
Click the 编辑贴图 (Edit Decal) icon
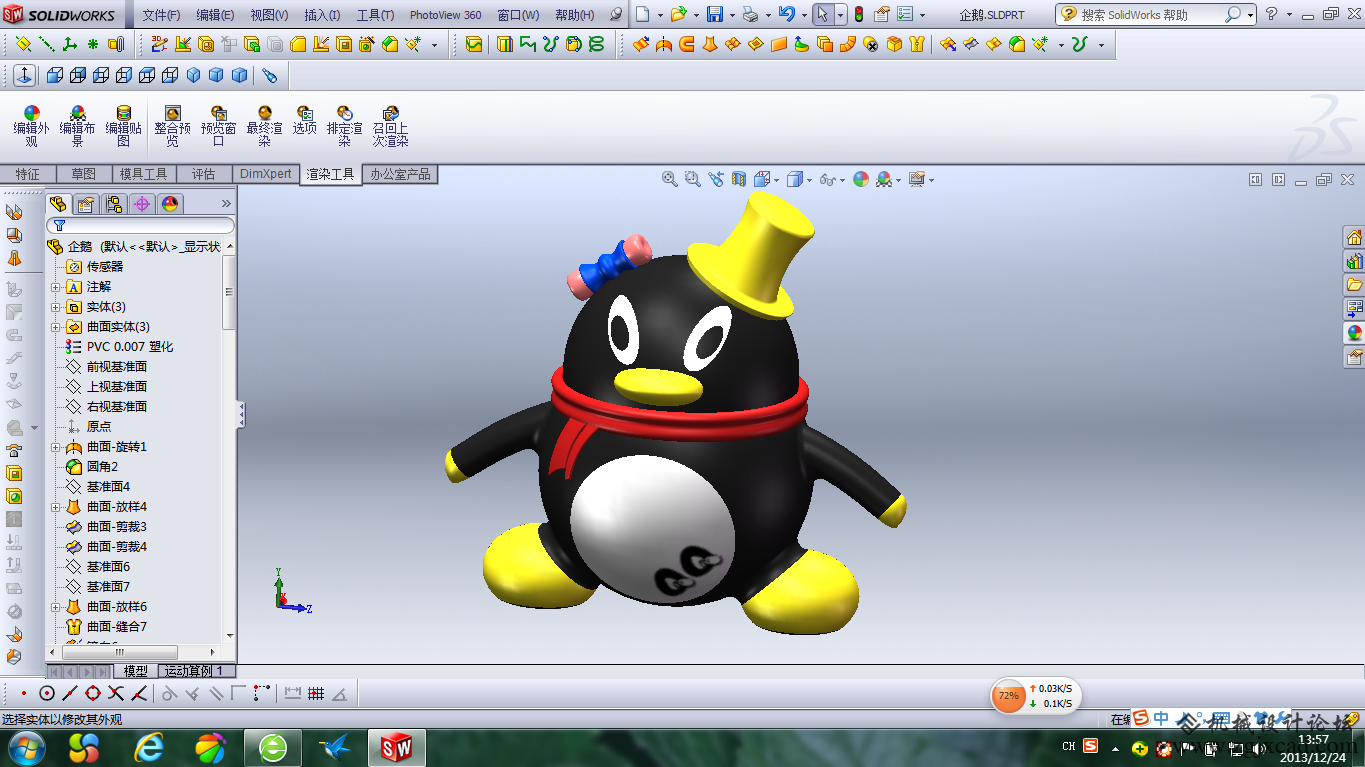click(x=123, y=113)
